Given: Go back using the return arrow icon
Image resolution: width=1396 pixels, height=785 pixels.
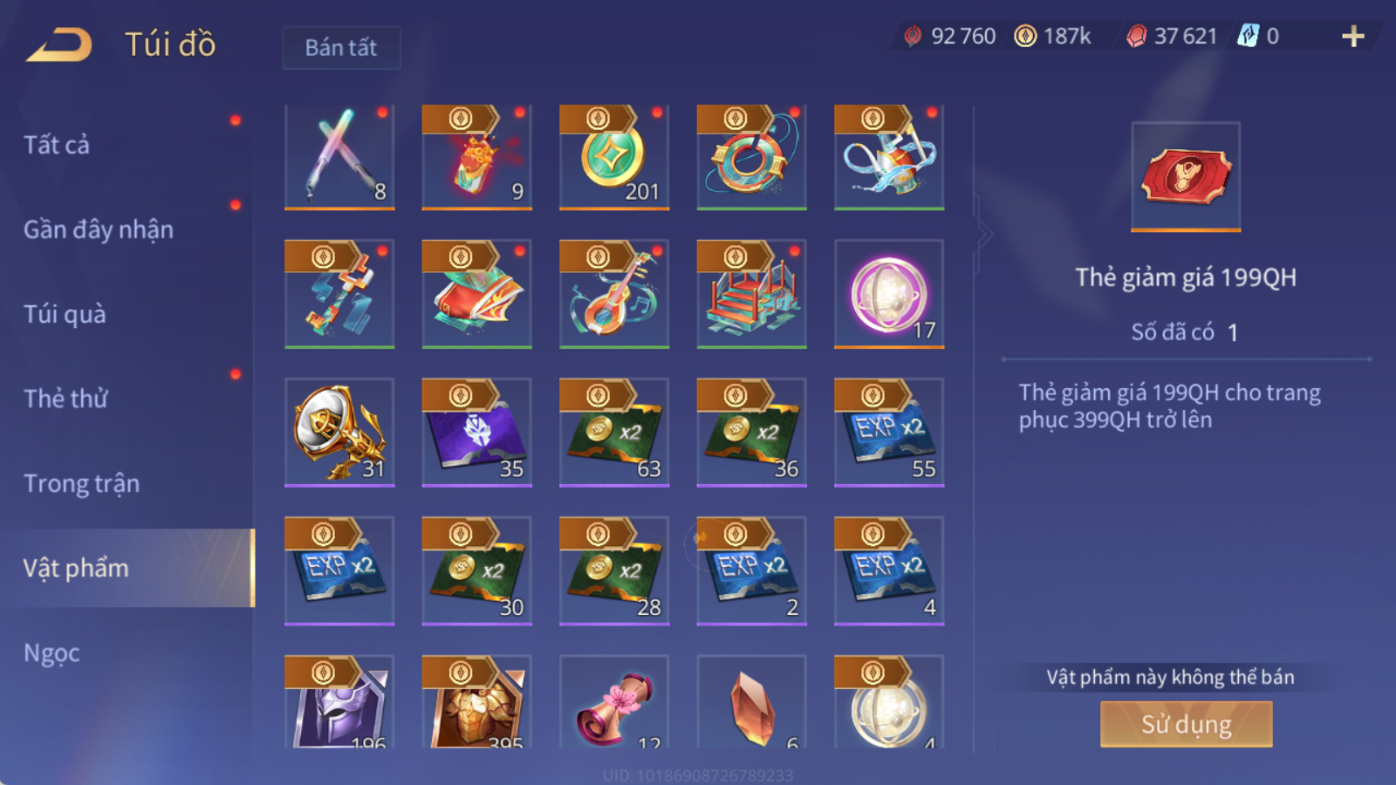Looking at the screenshot, I should click(x=59, y=45).
